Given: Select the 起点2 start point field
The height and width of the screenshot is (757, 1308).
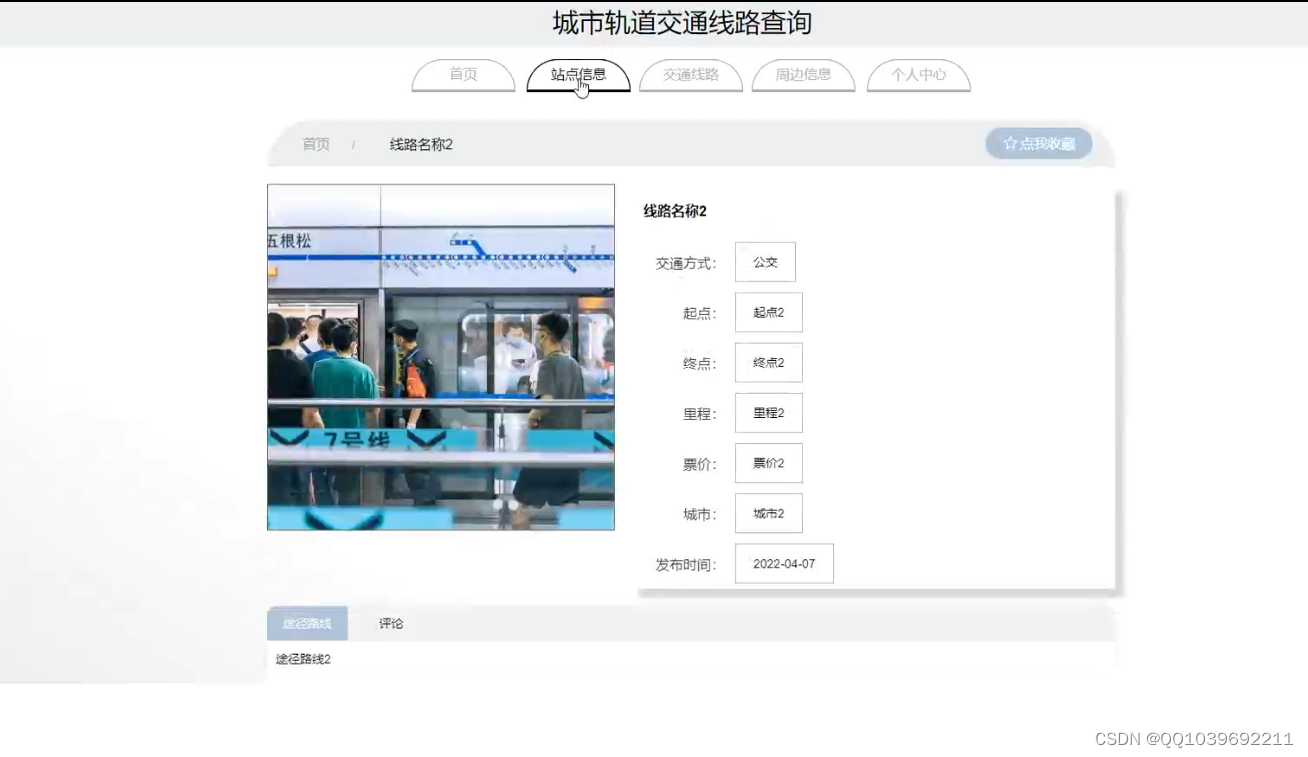Looking at the screenshot, I should click(x=768, y=312).
